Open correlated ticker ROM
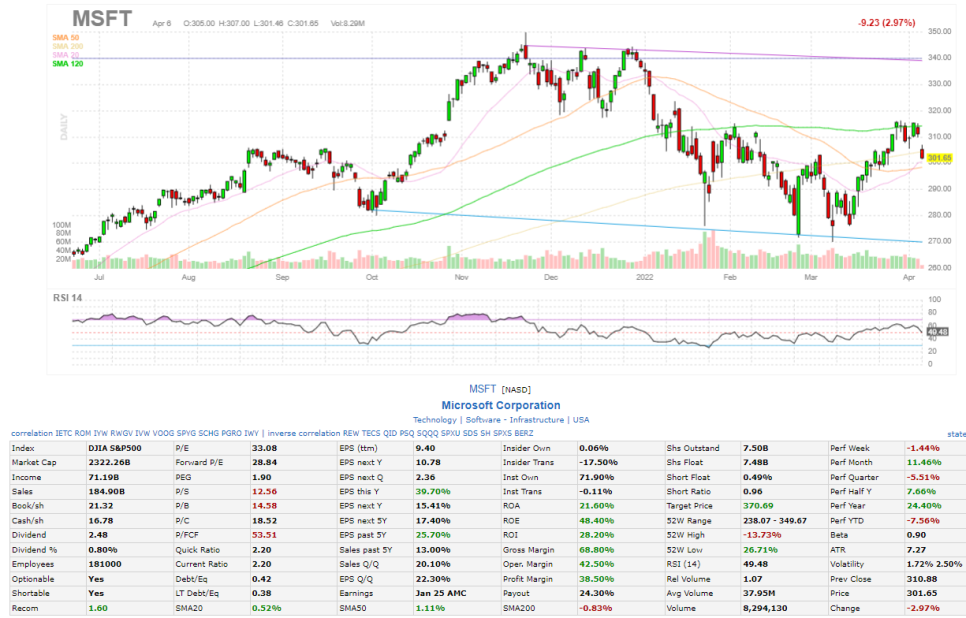The image size is (966, 618). click(x=83, y=433)
